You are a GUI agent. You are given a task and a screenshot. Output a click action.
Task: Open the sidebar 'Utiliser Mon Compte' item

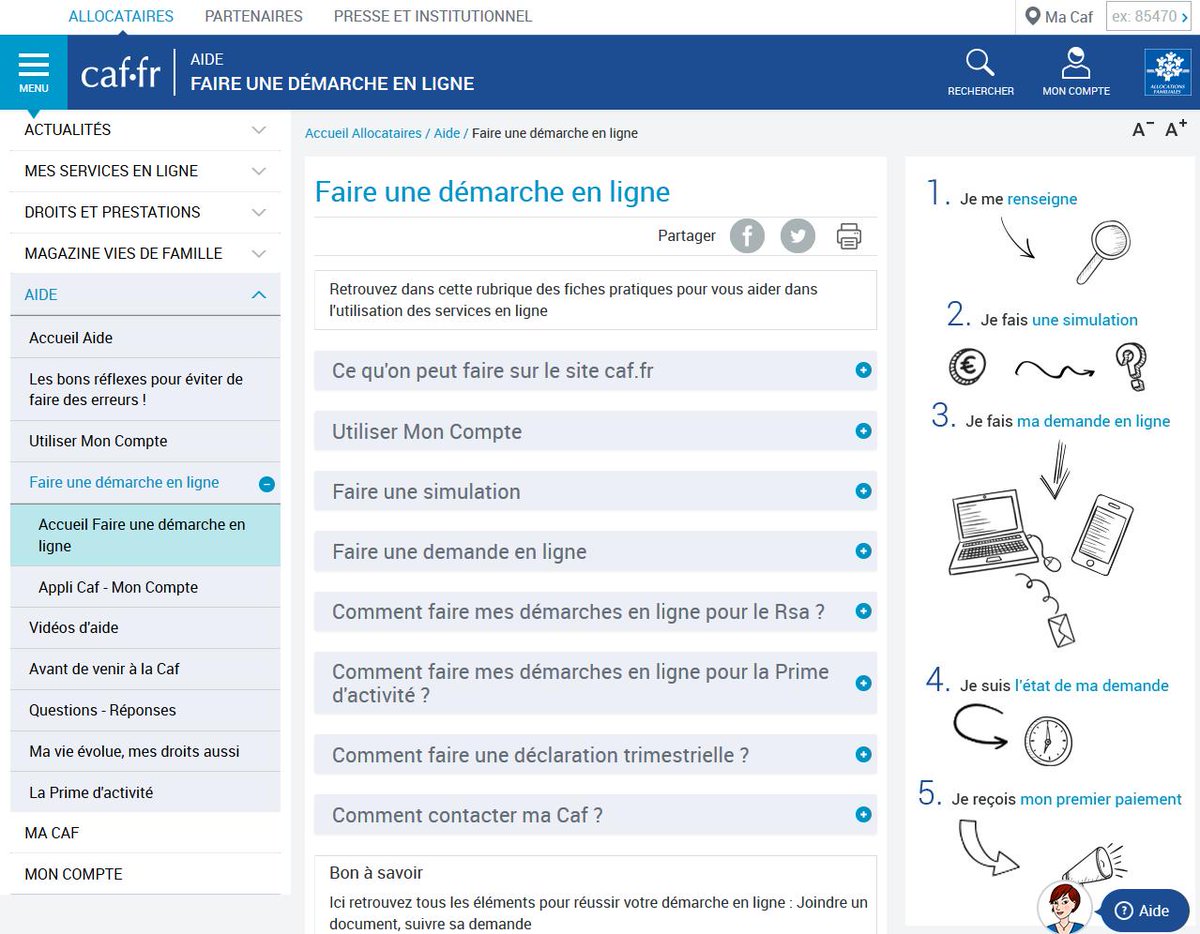(145, 441)
